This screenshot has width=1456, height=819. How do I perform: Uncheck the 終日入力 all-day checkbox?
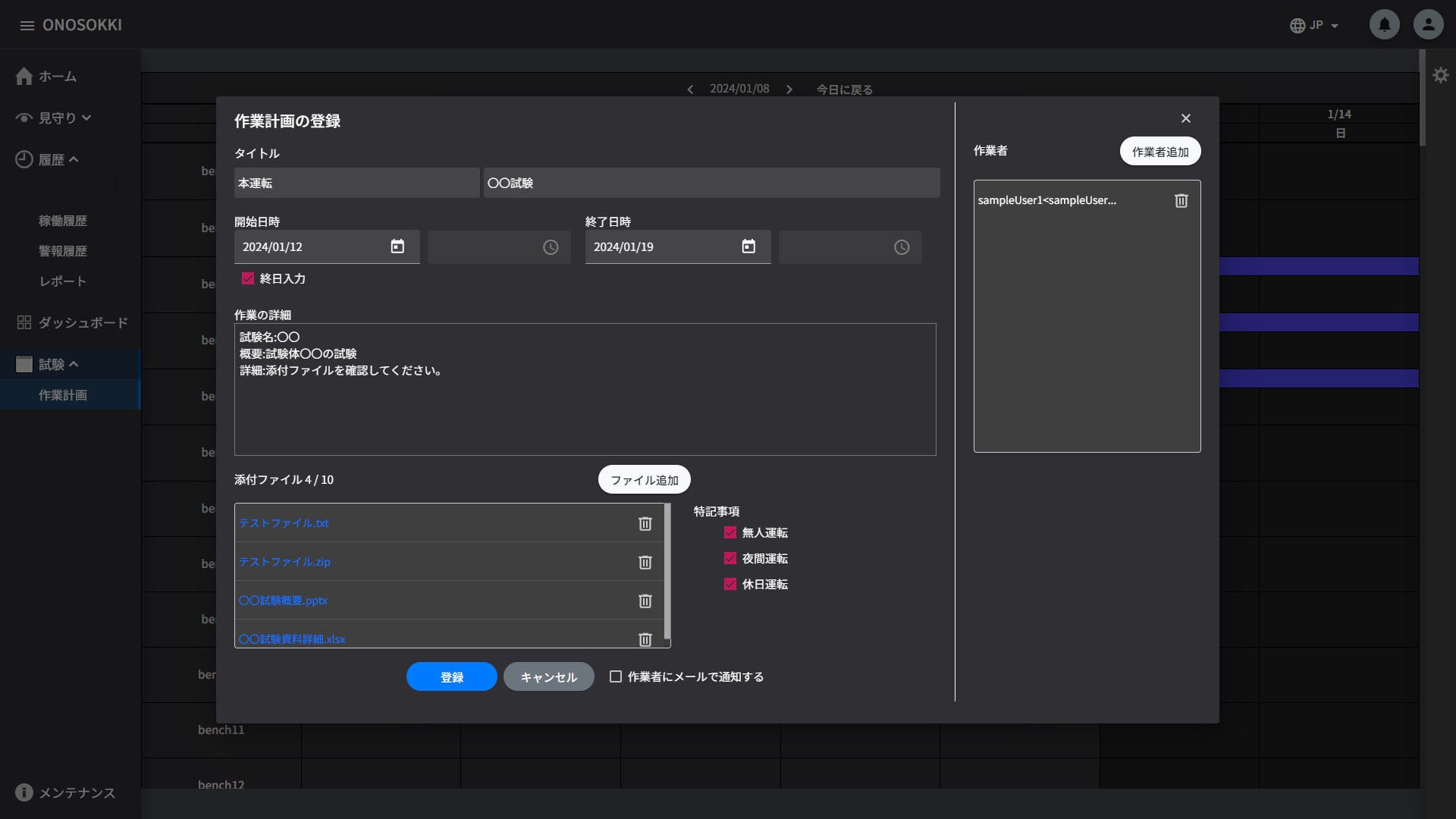point(248,278)
